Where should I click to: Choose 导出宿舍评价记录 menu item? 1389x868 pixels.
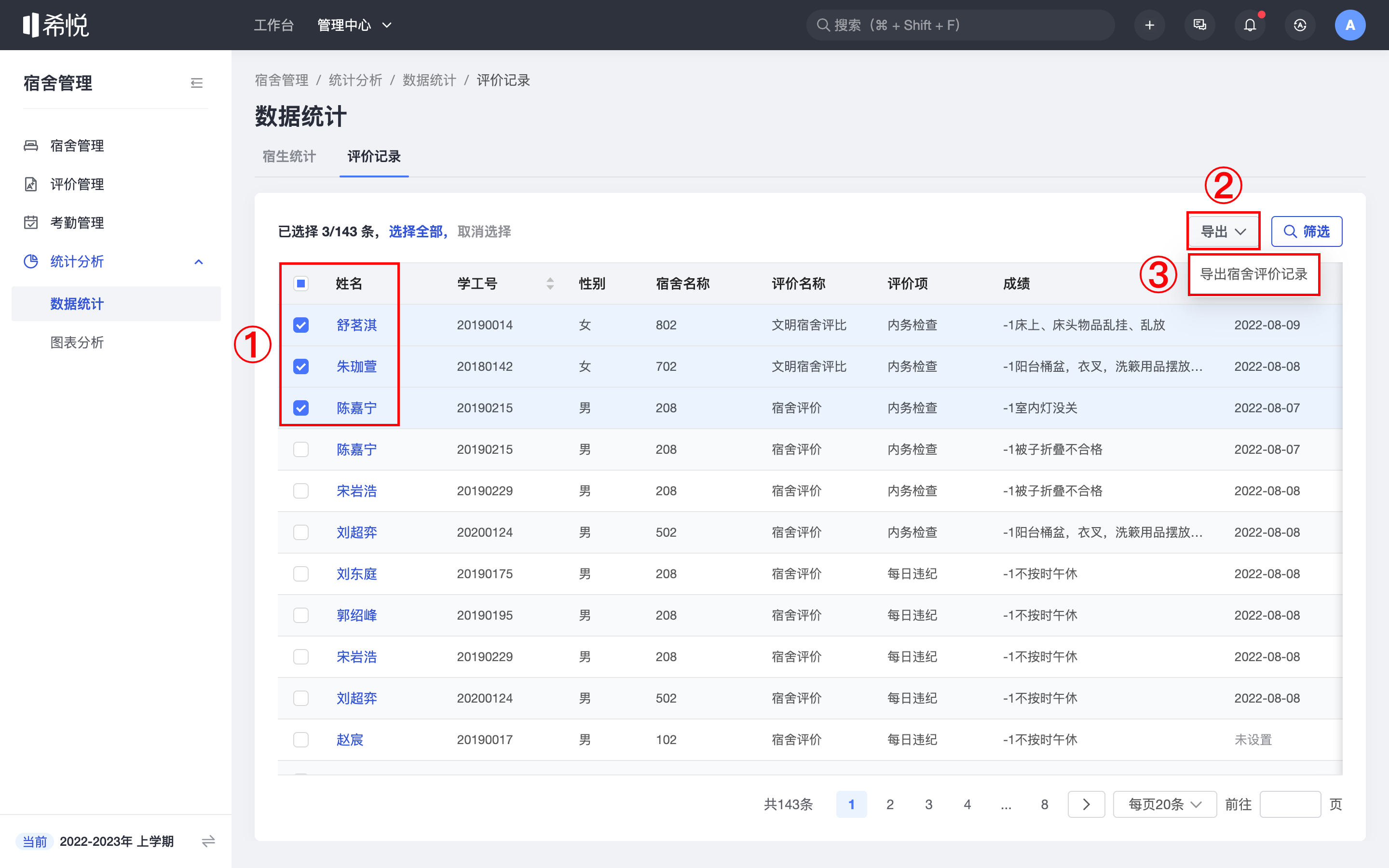pos(1253,274)
